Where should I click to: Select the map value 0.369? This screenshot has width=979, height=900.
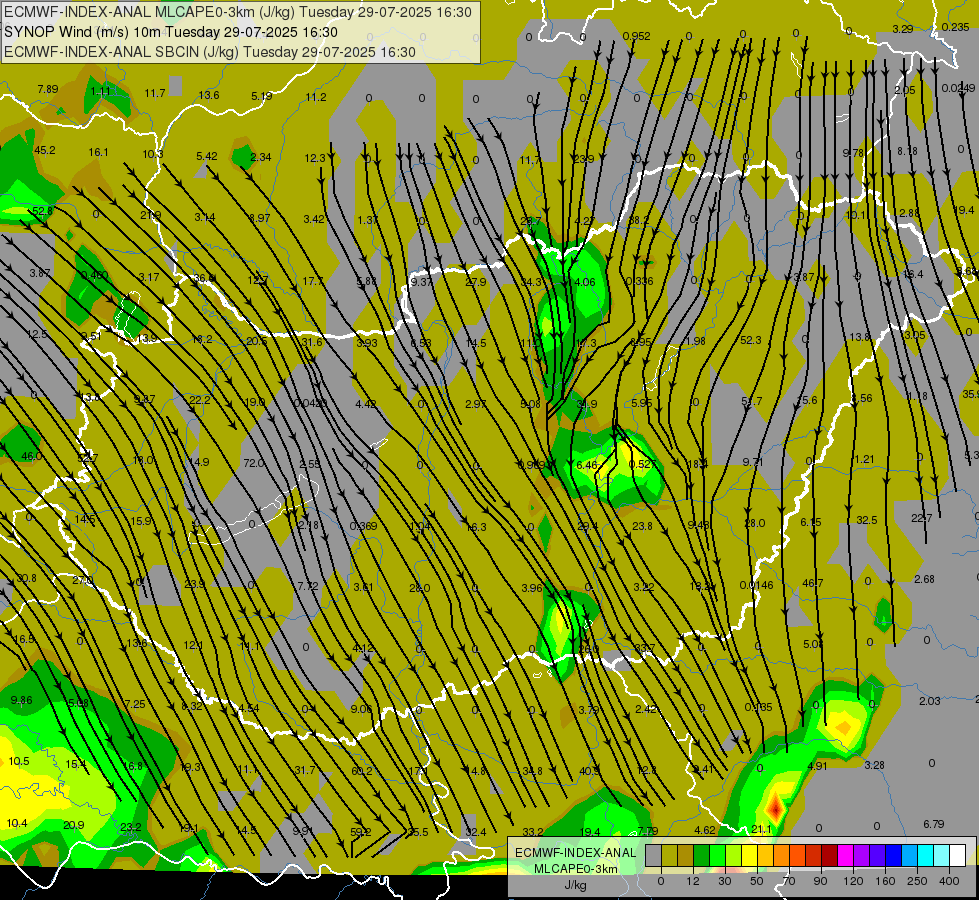pos(363,526)
